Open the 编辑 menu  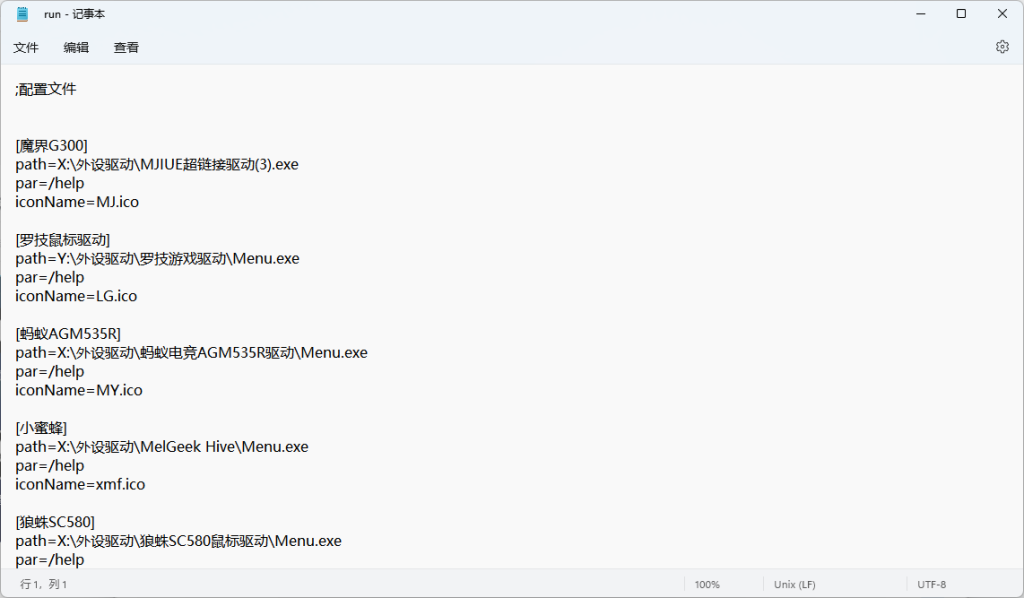coord(76,48)
